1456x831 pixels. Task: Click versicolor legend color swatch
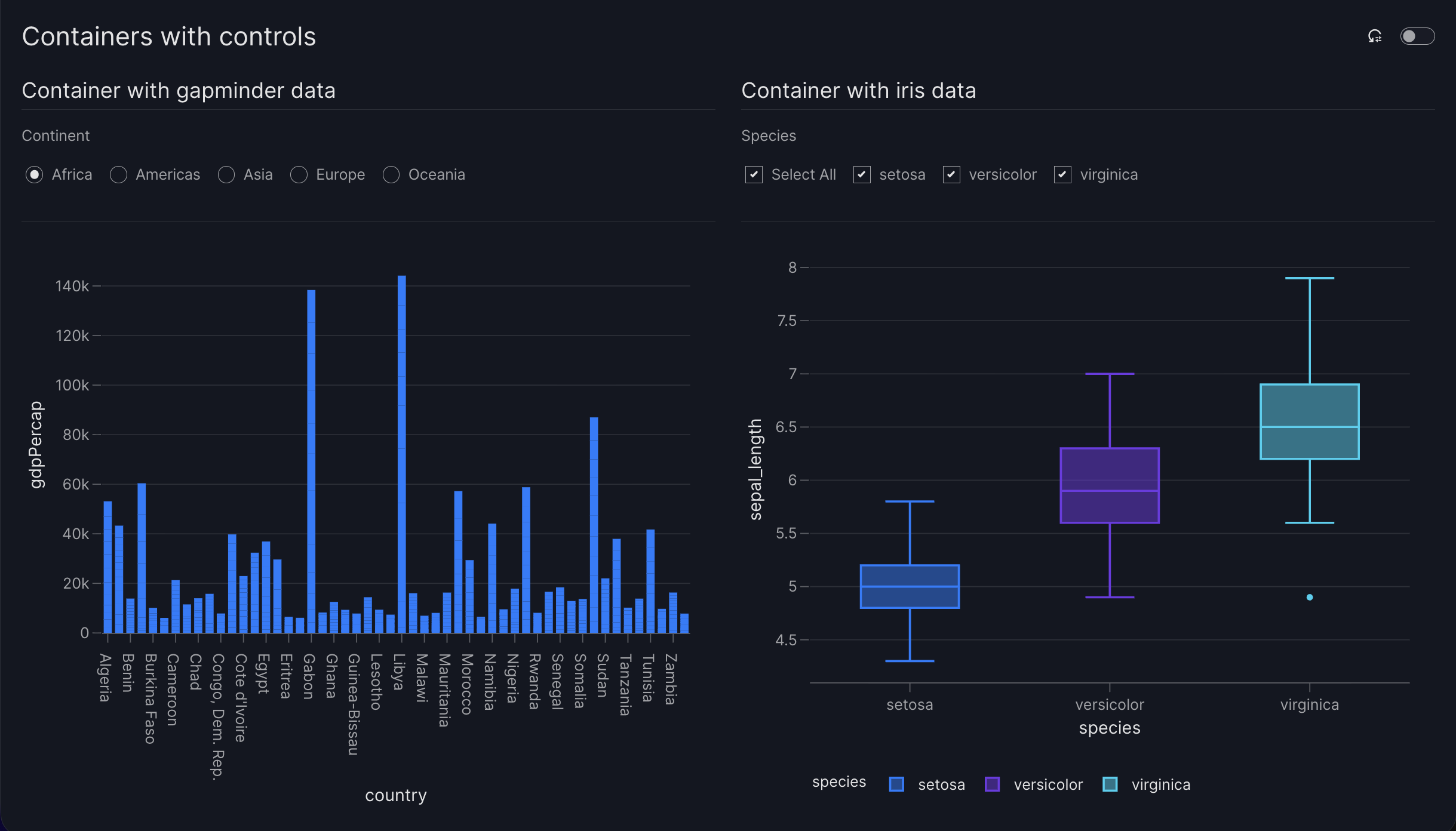(993, 784)
